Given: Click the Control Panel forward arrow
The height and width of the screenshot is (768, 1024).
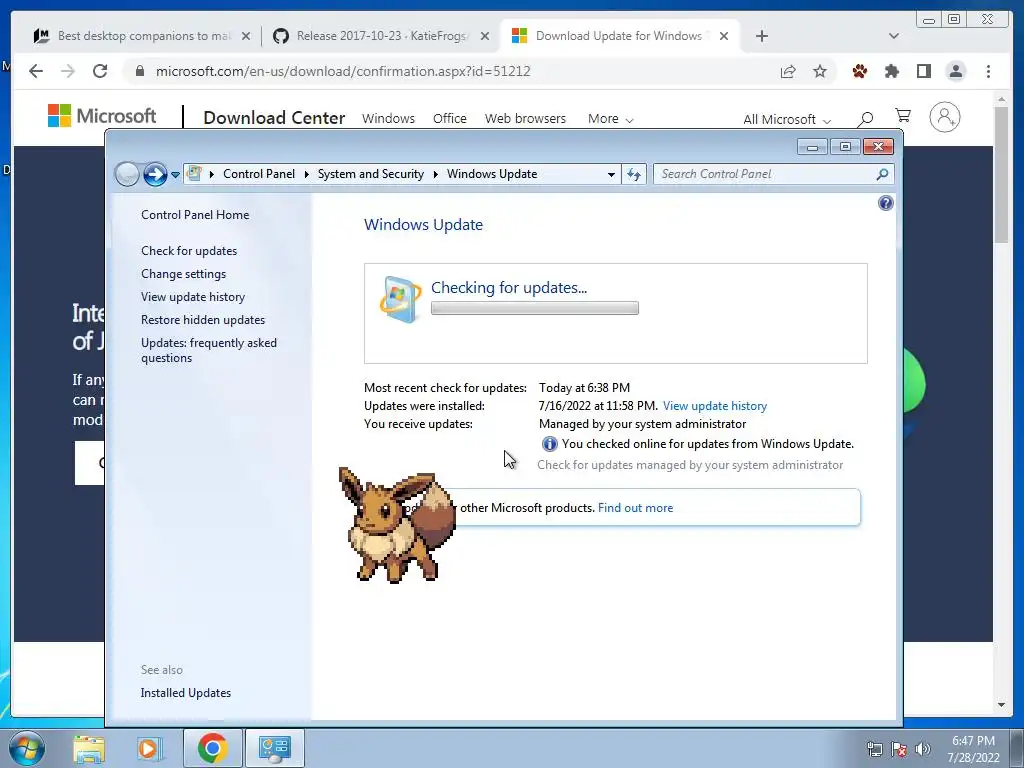Looking at the screenshot, I should (155, 174).
